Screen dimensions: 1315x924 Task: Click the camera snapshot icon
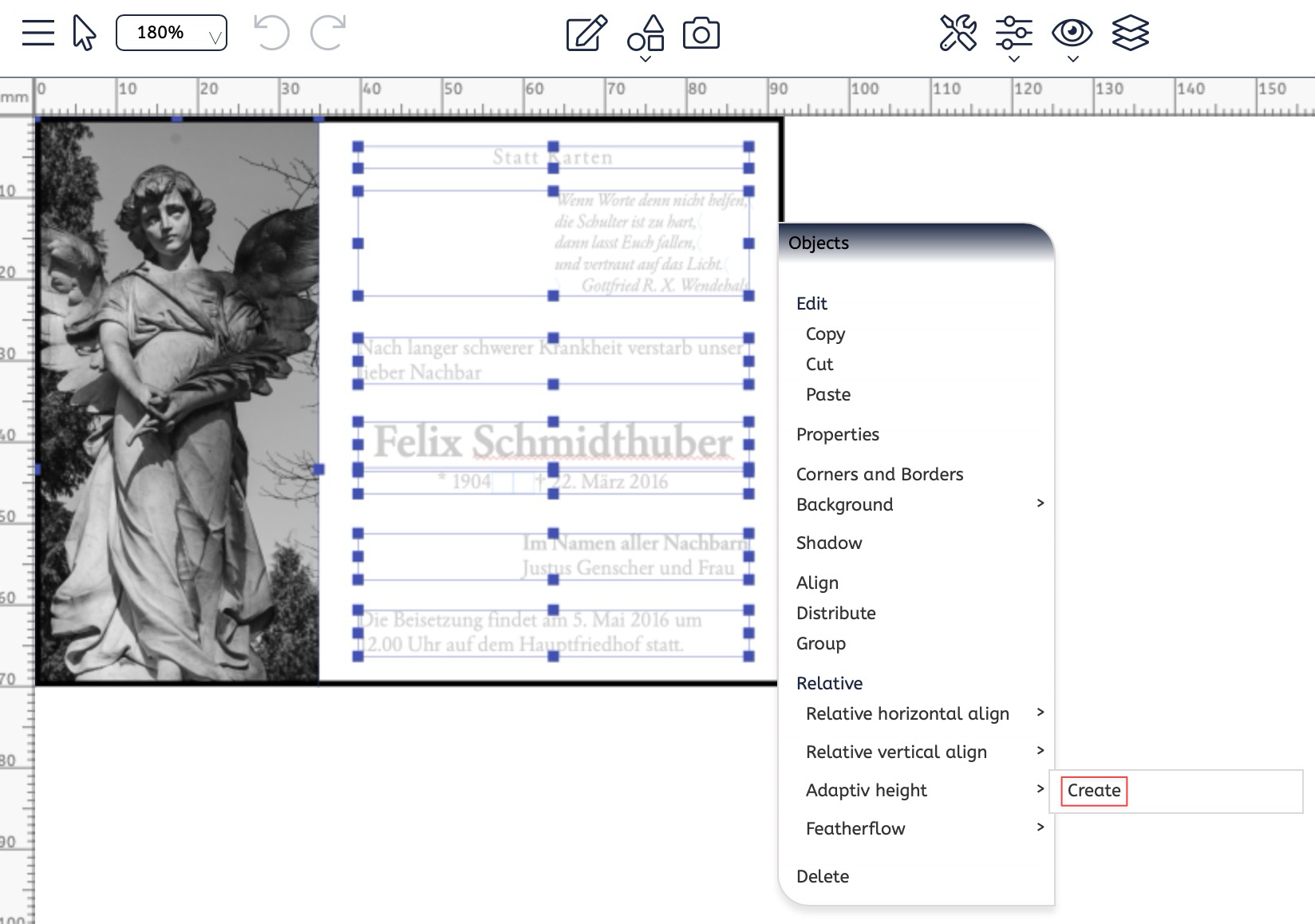(701, 34)
